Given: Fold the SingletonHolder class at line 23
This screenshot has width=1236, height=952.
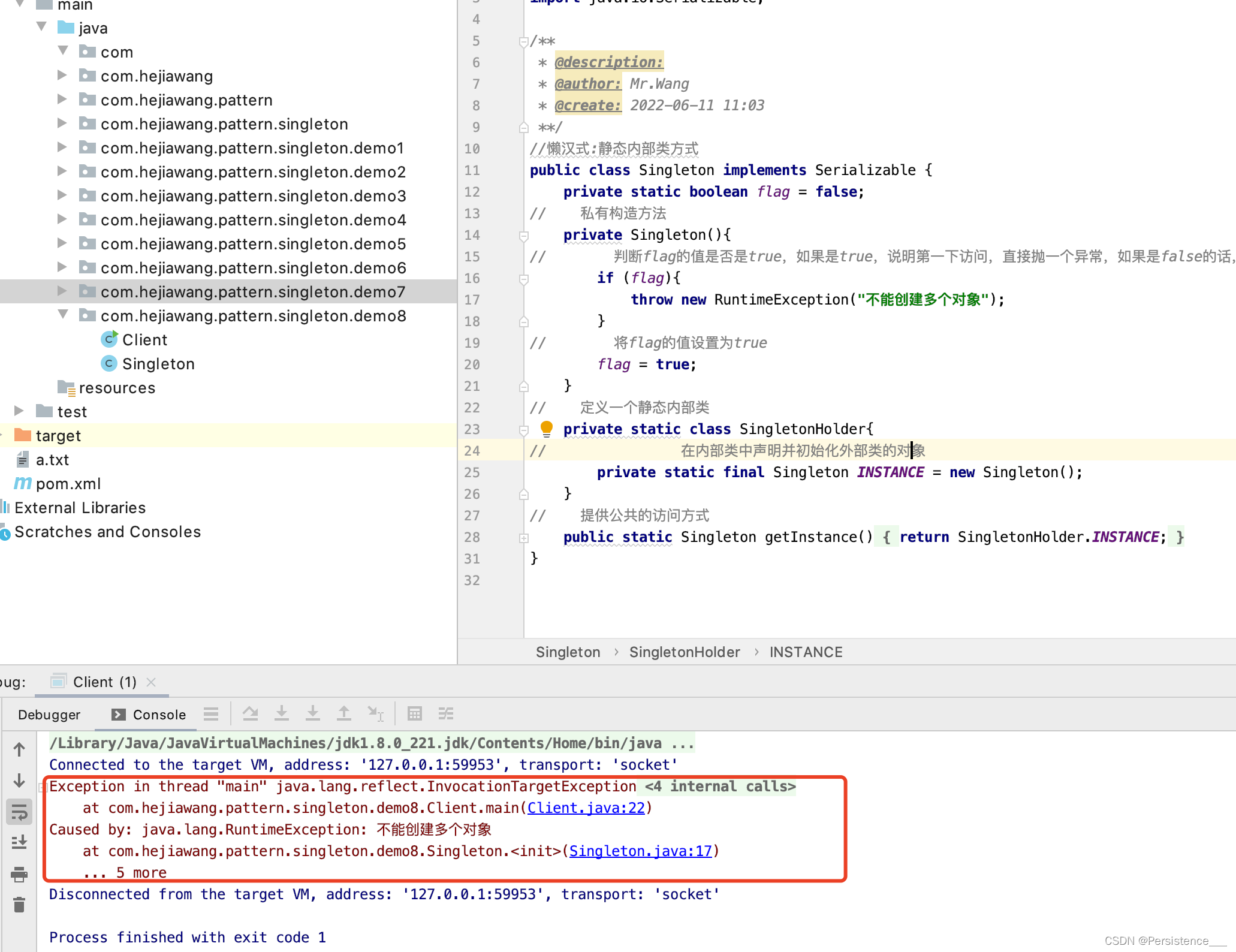Looking at the screenshot, I should point(523,430).
